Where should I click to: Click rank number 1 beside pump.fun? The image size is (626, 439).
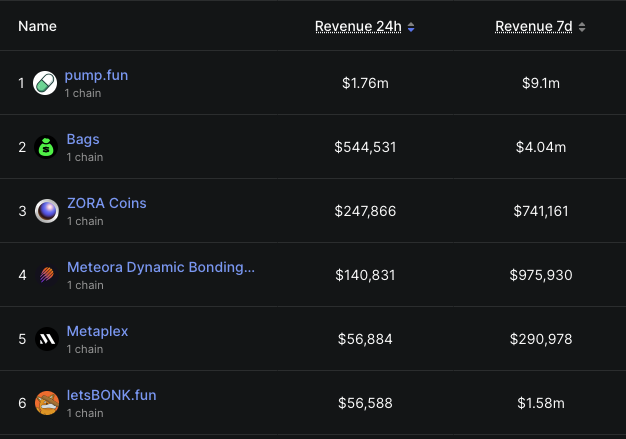[x=21, y=83]
